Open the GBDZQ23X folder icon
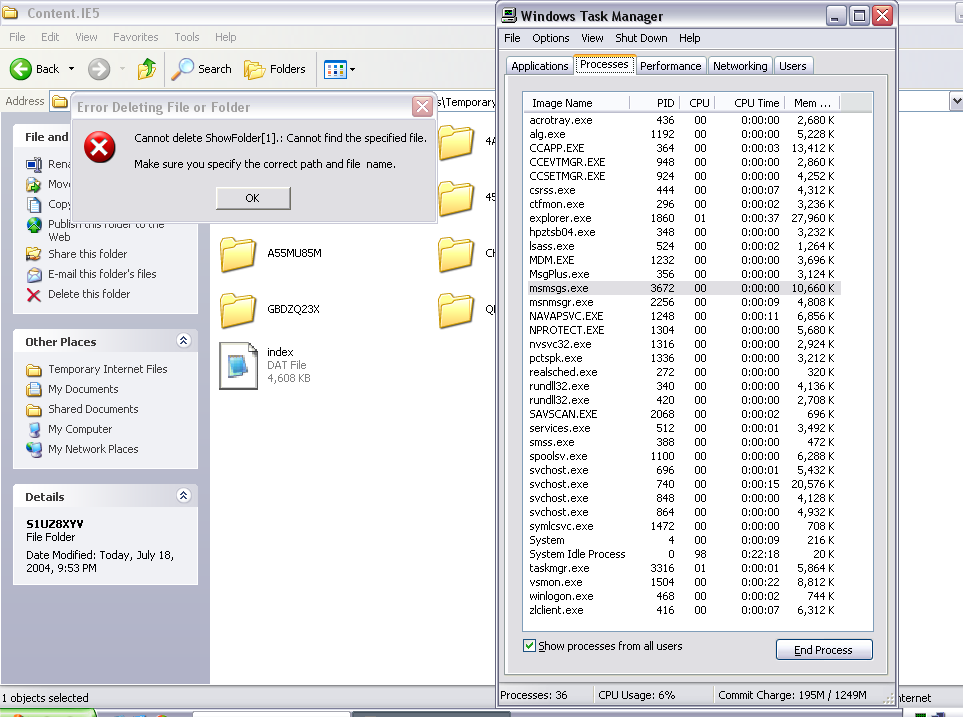The height and width of the screenshot is (717, 963). pos(239,310)
